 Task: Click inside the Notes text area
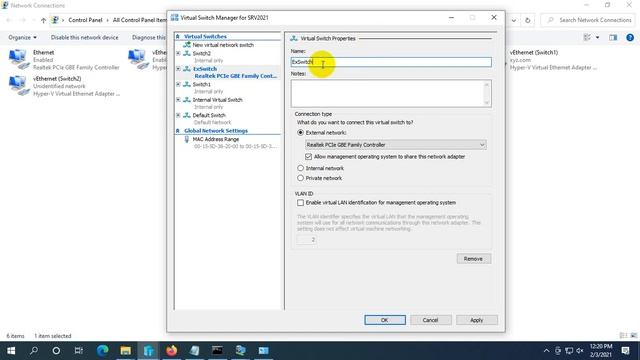point(387,93)
